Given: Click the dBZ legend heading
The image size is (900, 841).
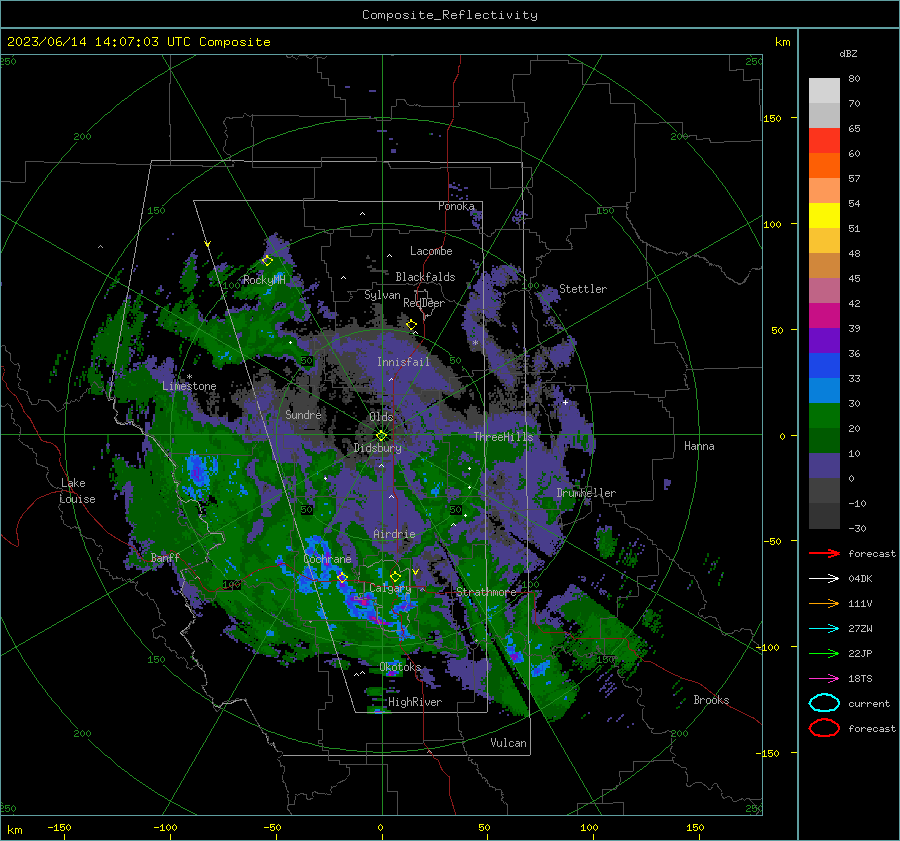Looking at the screenshot, I should (x=848, y=54).
